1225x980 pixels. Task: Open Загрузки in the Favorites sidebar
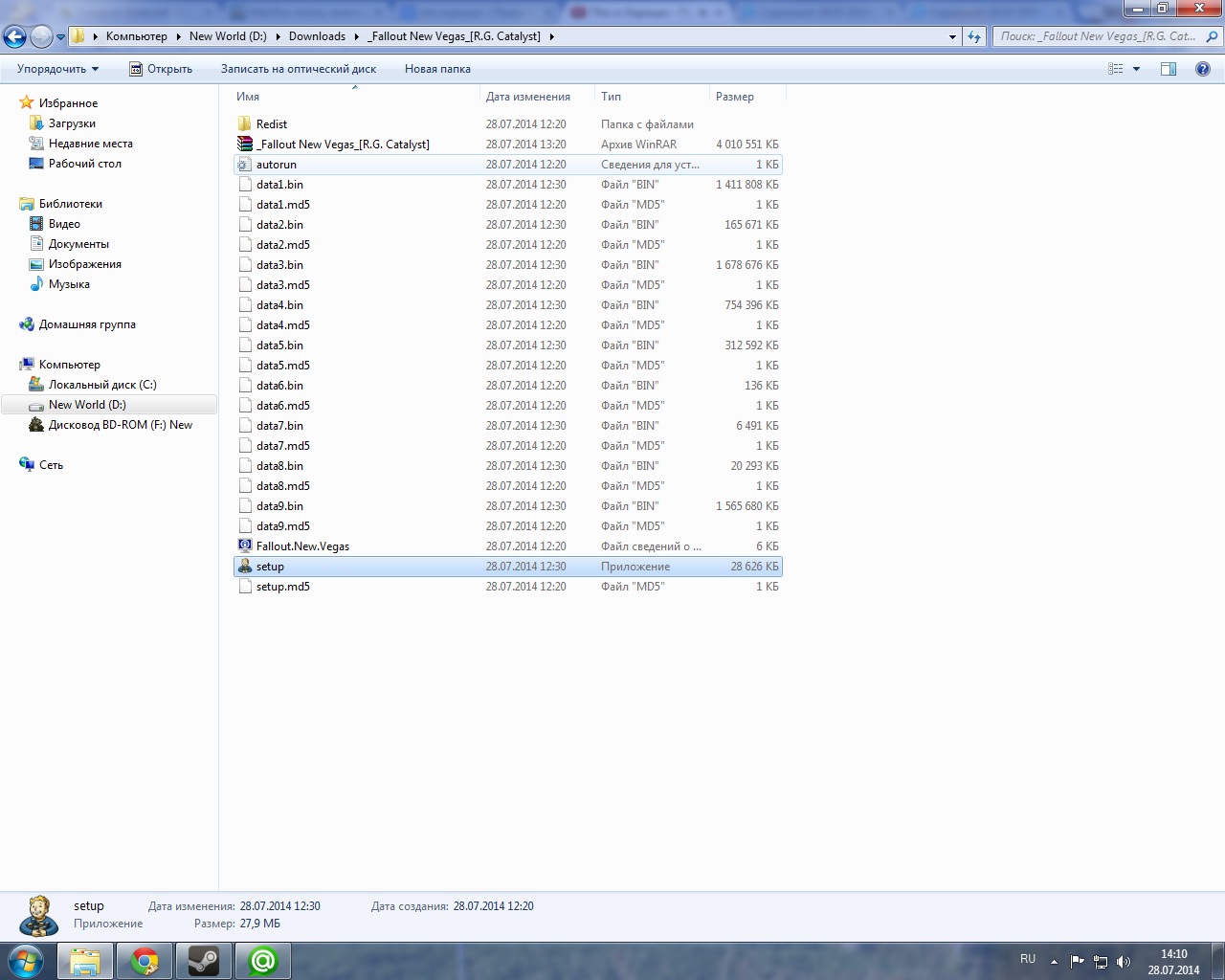click(x=72, y=123)
